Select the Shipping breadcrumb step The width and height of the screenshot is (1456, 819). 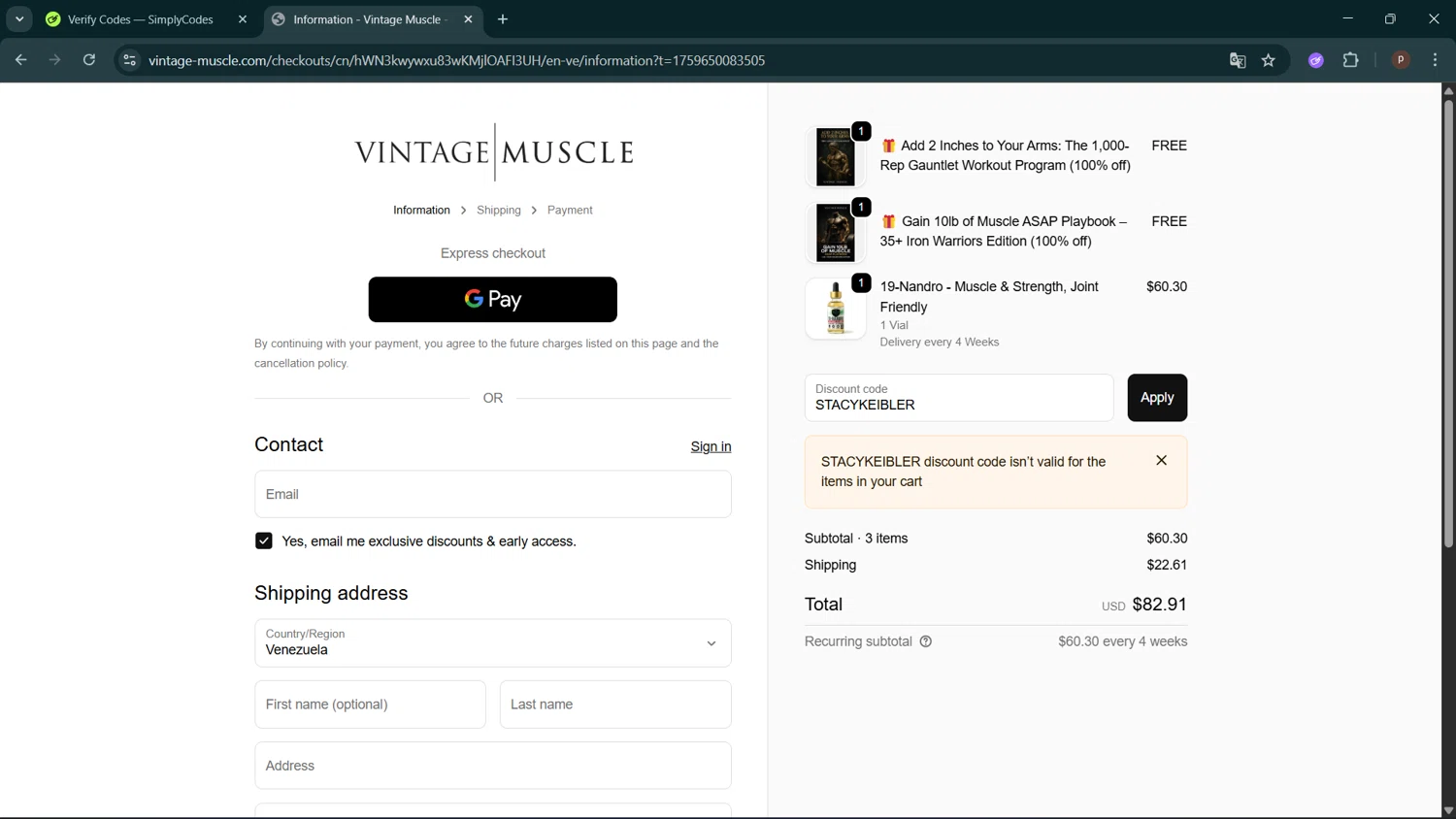(x=499, y=211)
